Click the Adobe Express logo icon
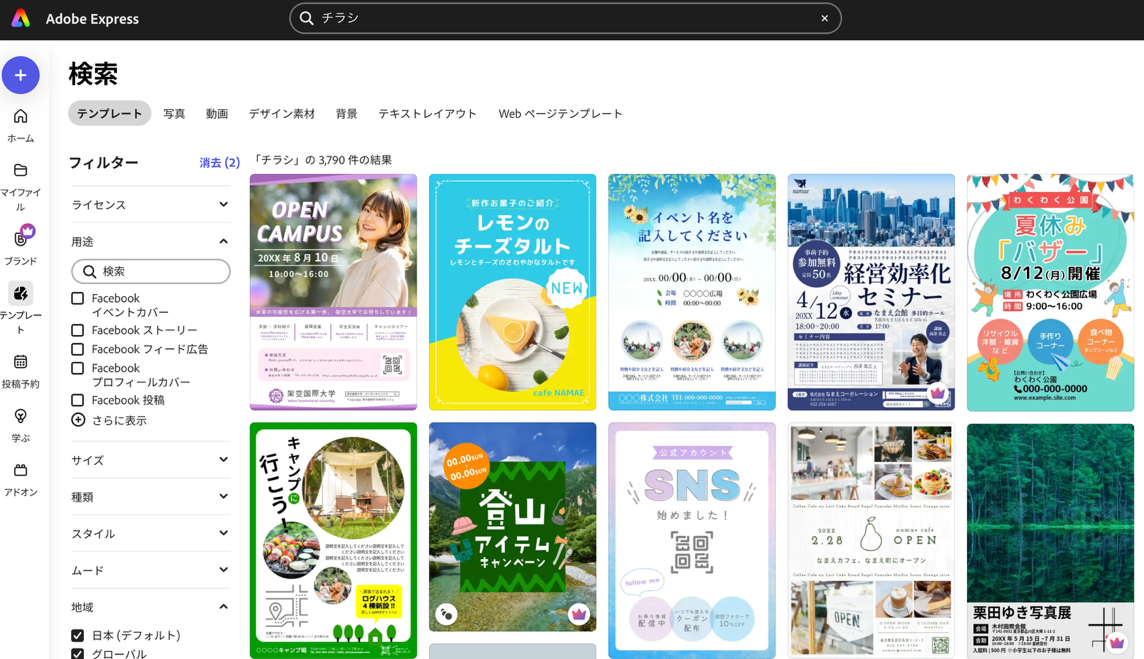 [20, 19]
